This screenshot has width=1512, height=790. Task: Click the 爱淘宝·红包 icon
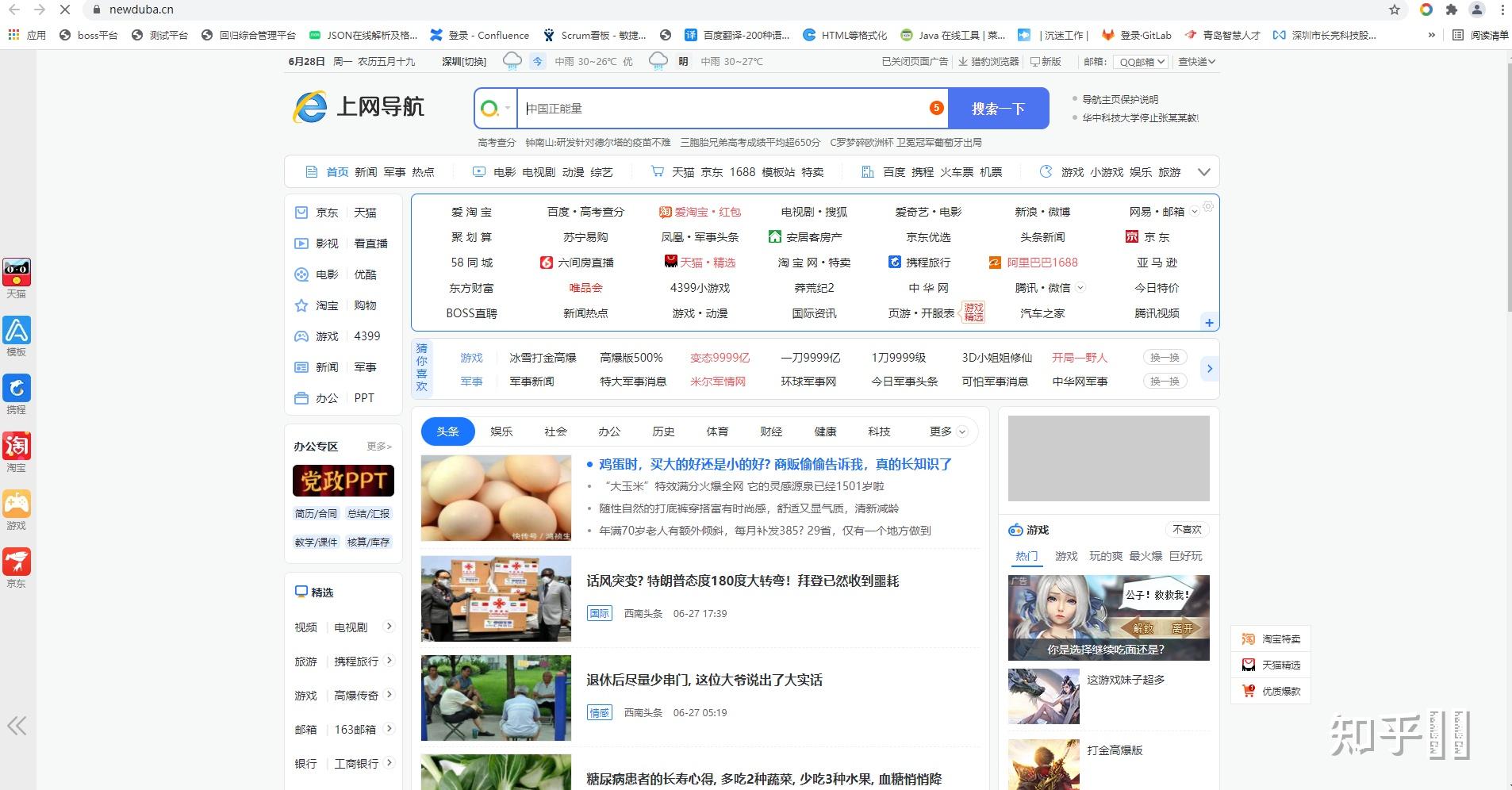(x=665, y=212)
